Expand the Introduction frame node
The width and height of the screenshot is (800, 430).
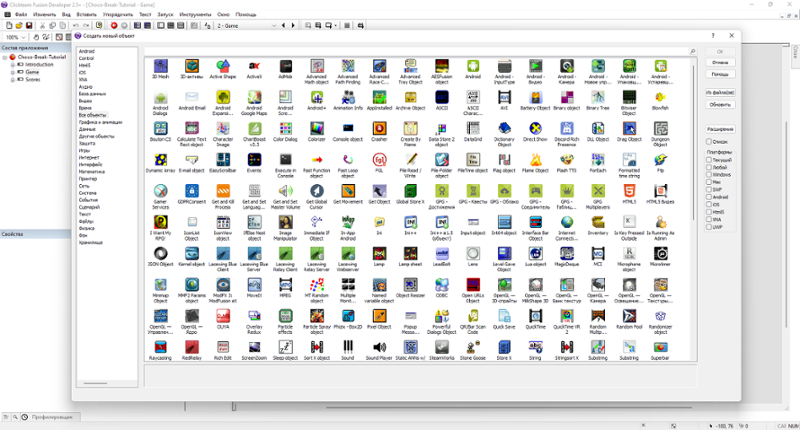point(12,65)
